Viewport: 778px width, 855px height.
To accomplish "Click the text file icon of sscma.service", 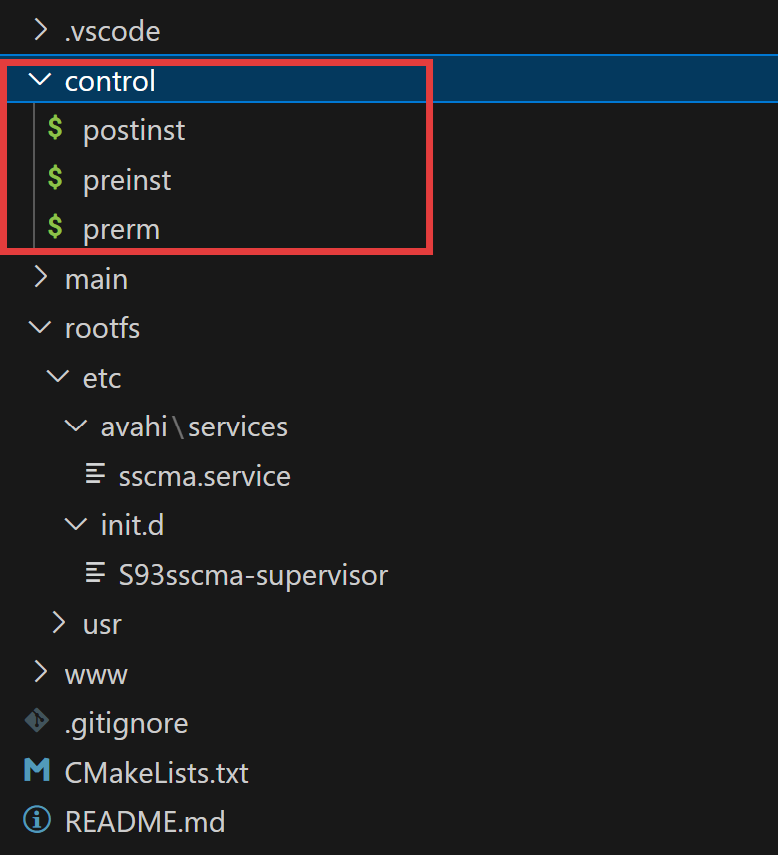I will coord(95,473).
